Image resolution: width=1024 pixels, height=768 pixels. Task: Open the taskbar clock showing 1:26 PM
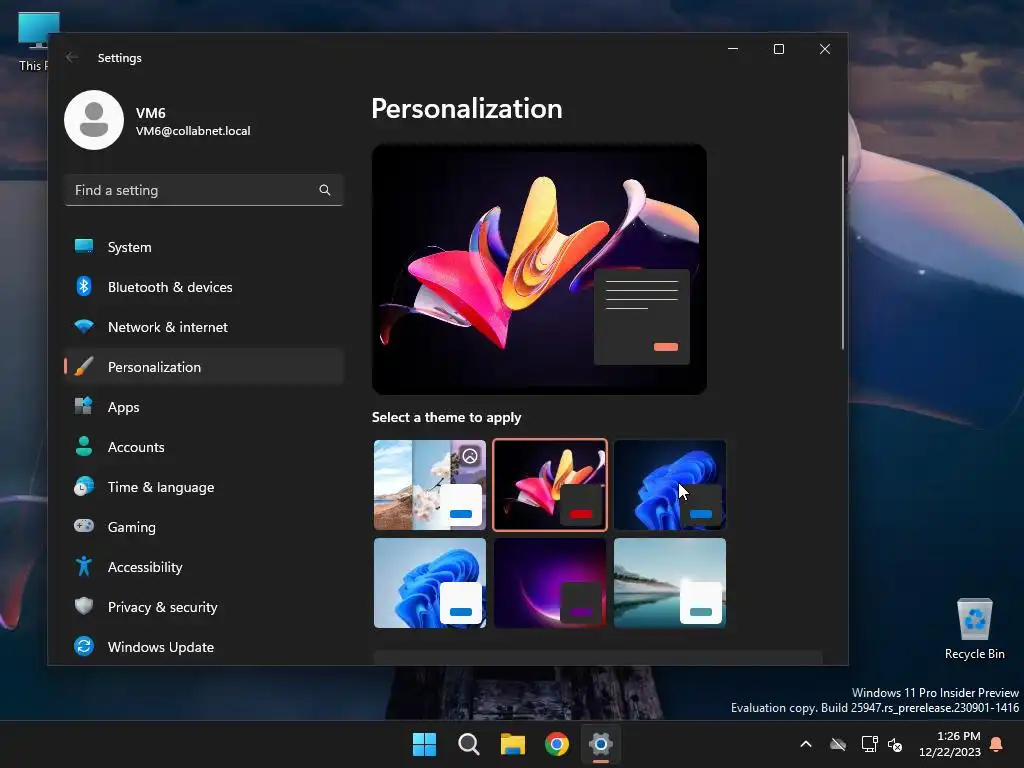950,744
